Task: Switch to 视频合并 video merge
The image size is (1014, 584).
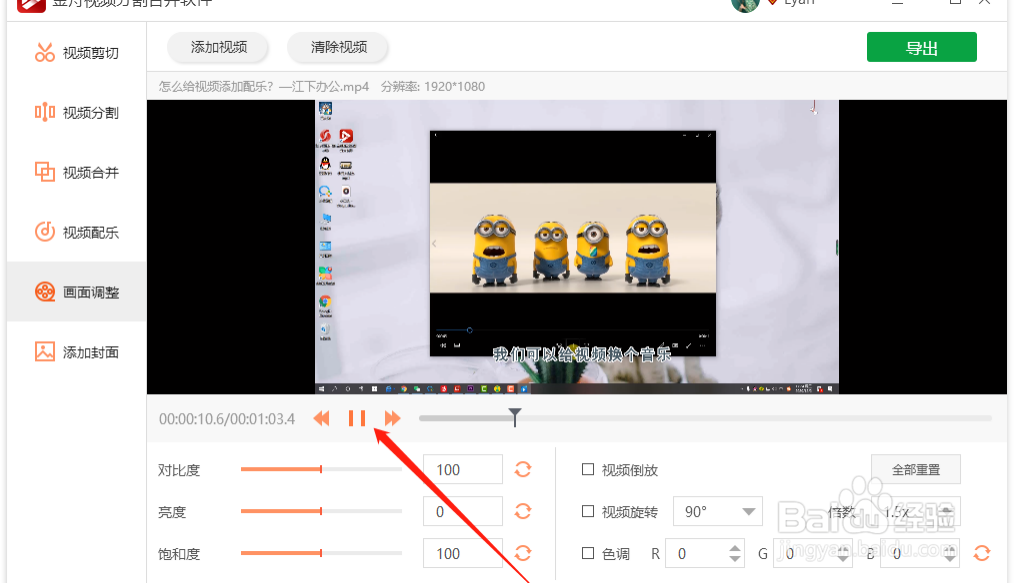Action: 77,173
